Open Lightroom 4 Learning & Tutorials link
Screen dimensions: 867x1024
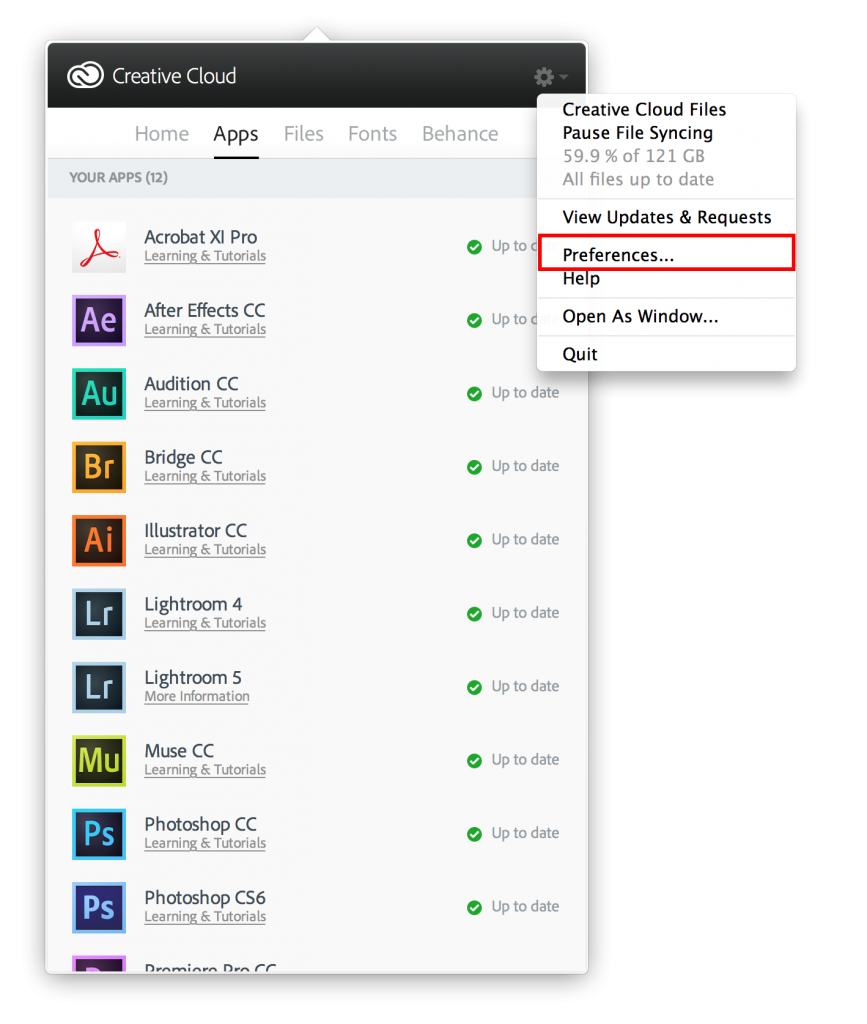click(x=205, y=623)
